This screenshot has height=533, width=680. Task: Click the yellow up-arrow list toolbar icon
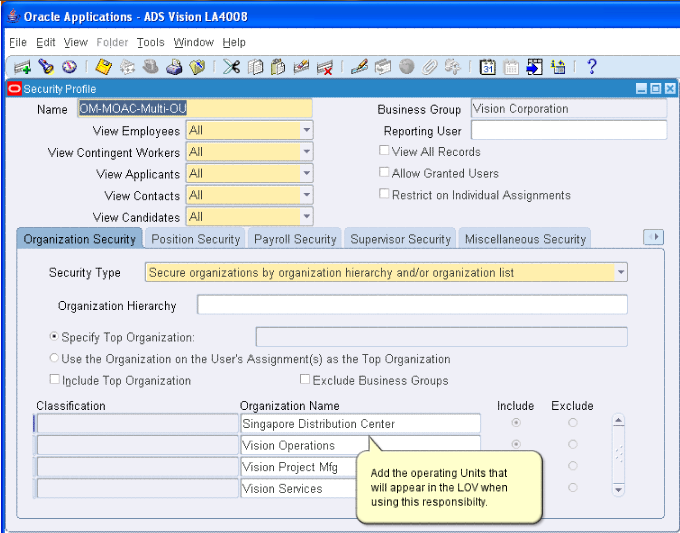point(558,67)
